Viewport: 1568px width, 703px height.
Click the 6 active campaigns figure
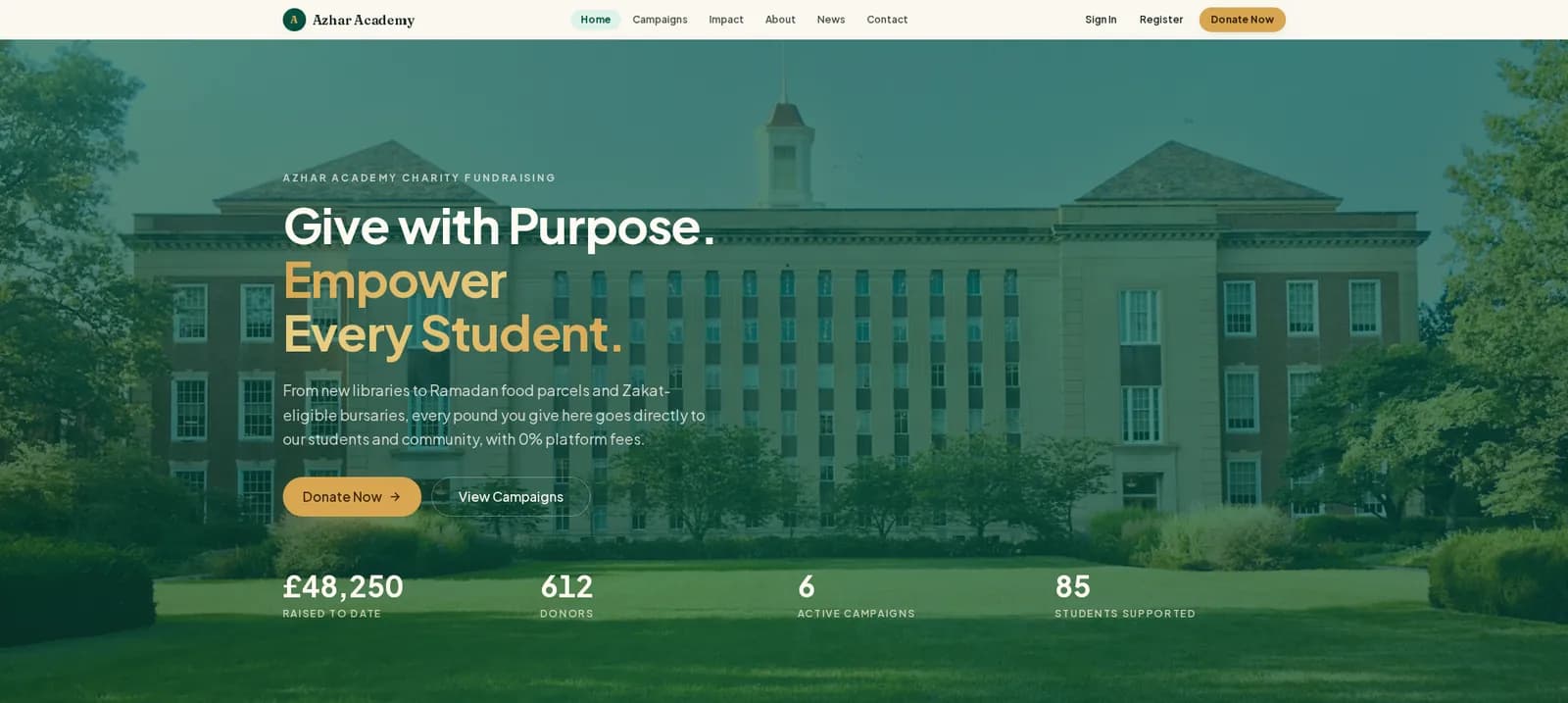[807, 586]
